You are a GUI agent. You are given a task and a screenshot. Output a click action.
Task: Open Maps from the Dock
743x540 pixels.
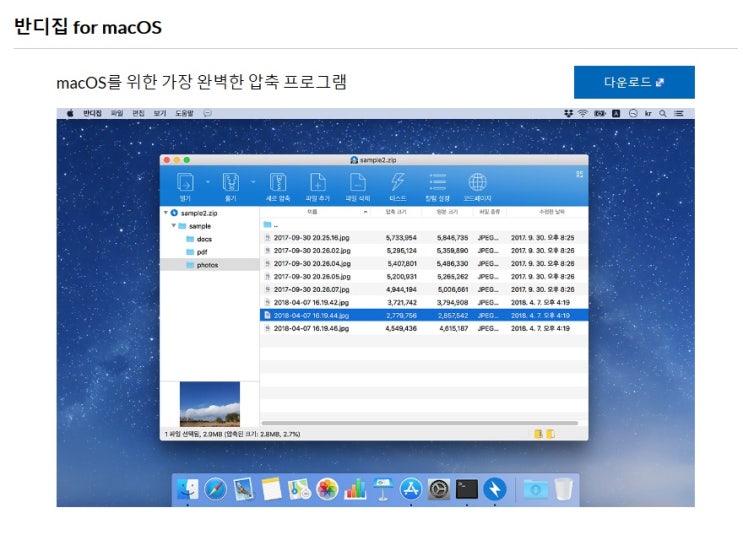299,489
